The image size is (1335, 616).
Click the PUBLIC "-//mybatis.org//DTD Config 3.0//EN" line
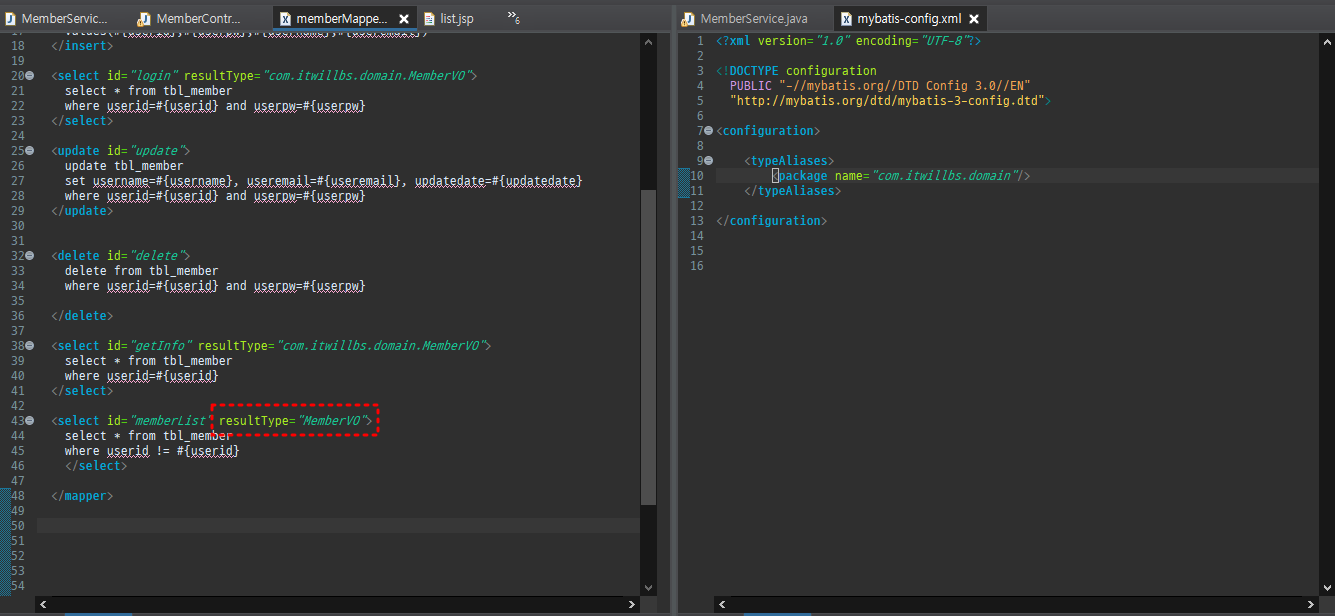click(880, 86)
